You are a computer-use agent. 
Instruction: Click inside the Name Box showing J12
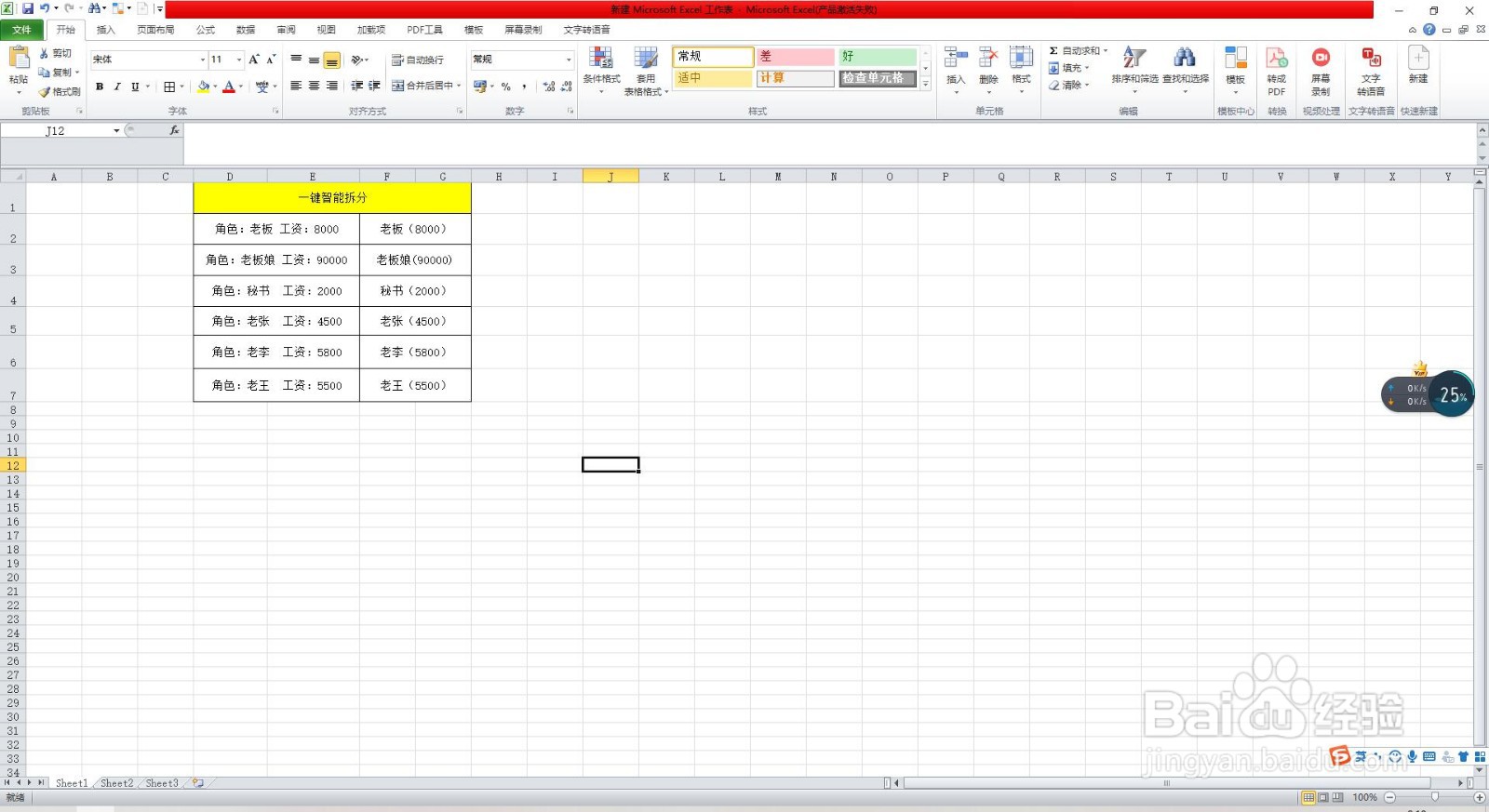click(x=56, y=130)
